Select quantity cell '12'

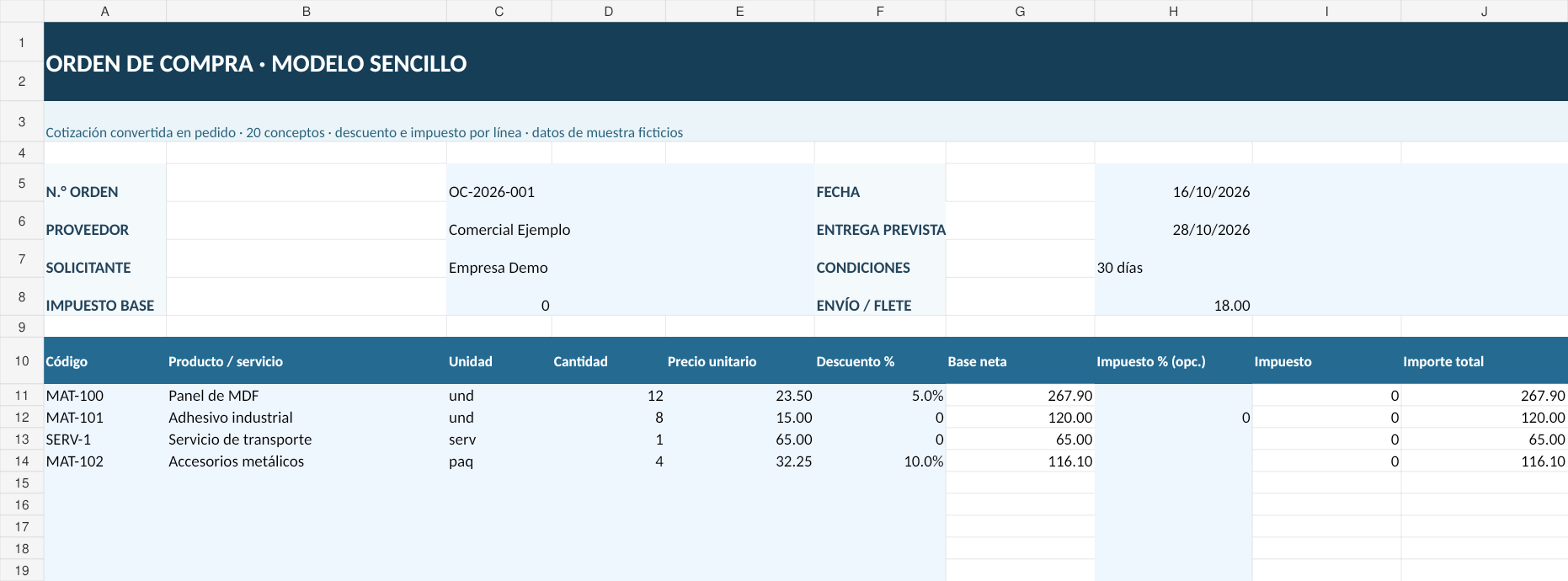pos(609,396)
